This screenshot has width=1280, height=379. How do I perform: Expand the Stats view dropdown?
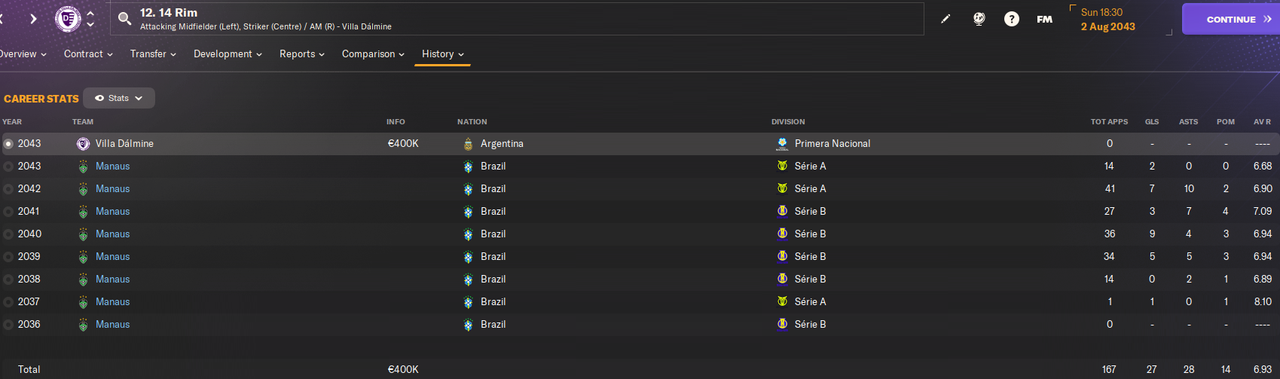tap(119, 98)
